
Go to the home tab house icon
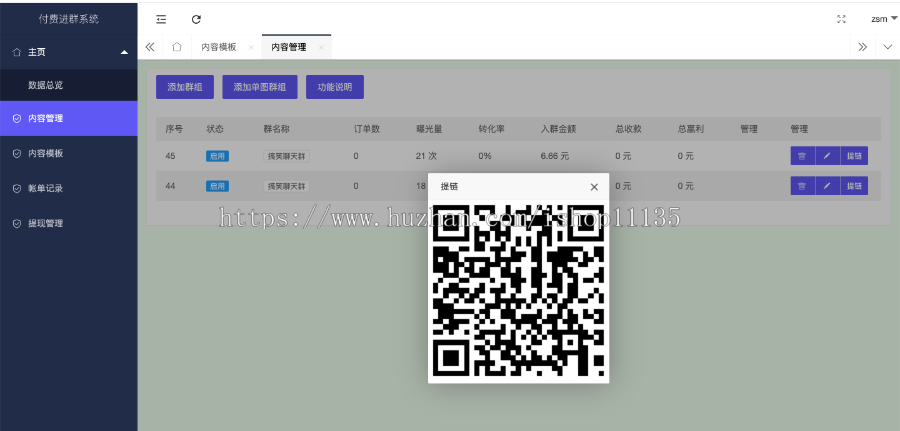[177, 47]
